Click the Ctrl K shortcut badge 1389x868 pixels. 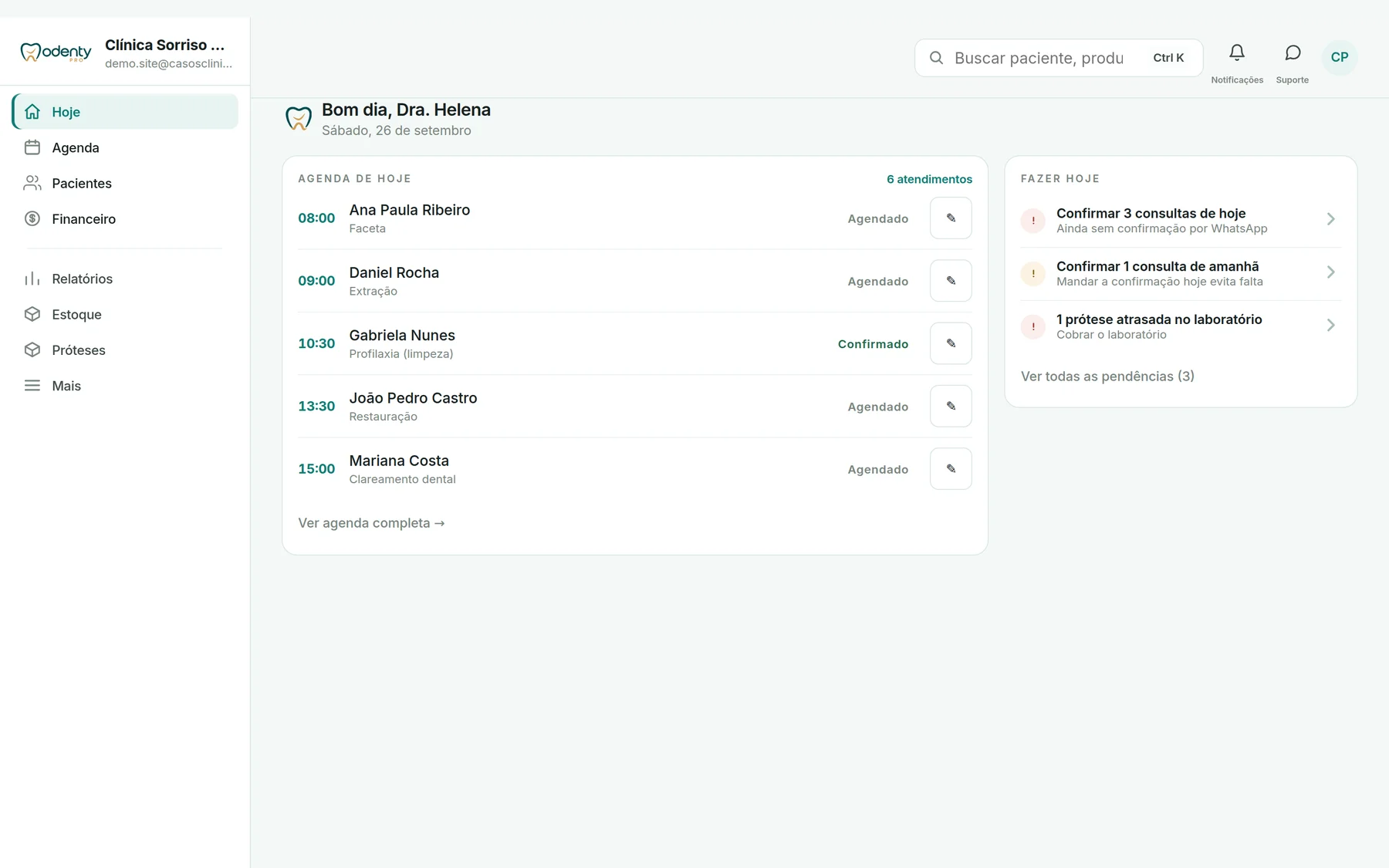click(x=1168, y=58)
